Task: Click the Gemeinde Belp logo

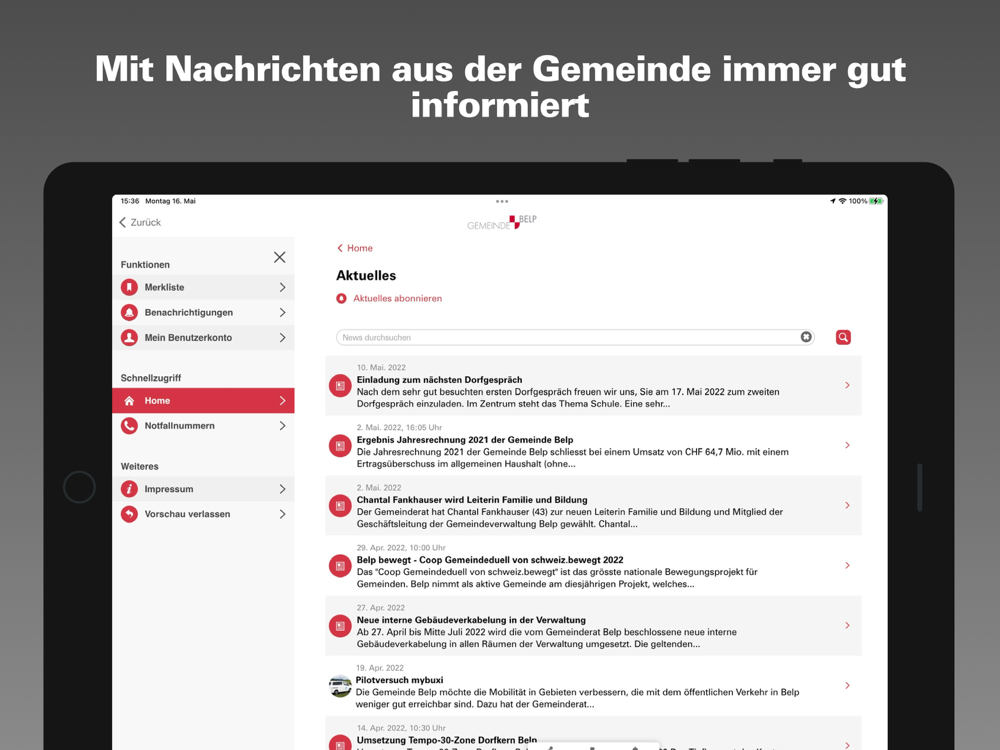Action: pos(502,222)
